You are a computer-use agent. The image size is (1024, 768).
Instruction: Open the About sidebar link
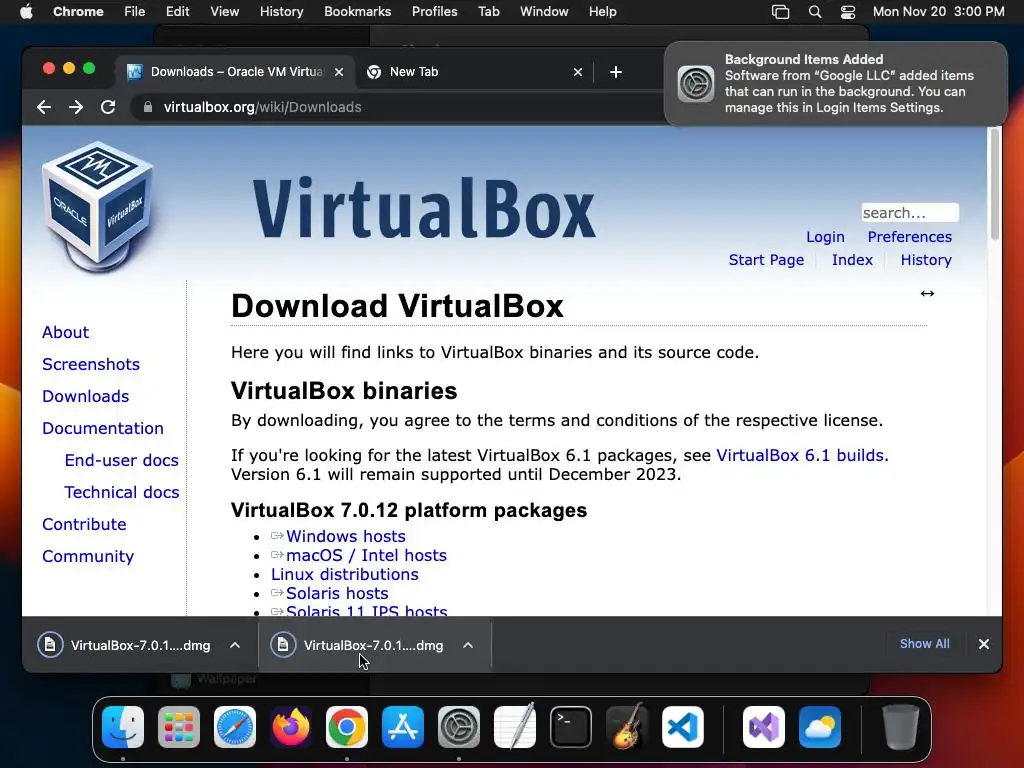[x=65, y=332]
